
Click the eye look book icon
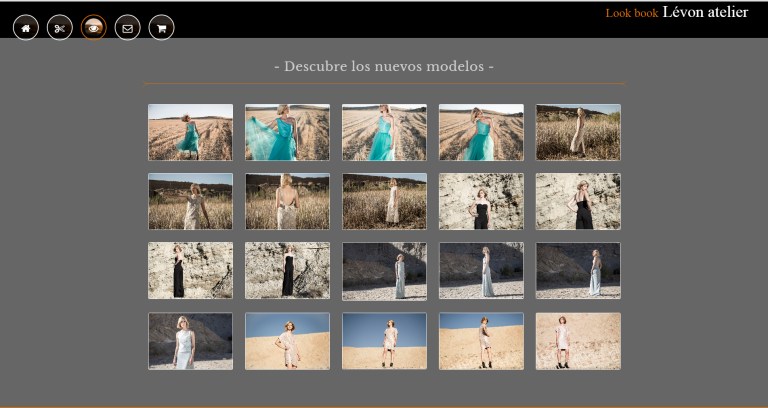[x=94, y=28]
